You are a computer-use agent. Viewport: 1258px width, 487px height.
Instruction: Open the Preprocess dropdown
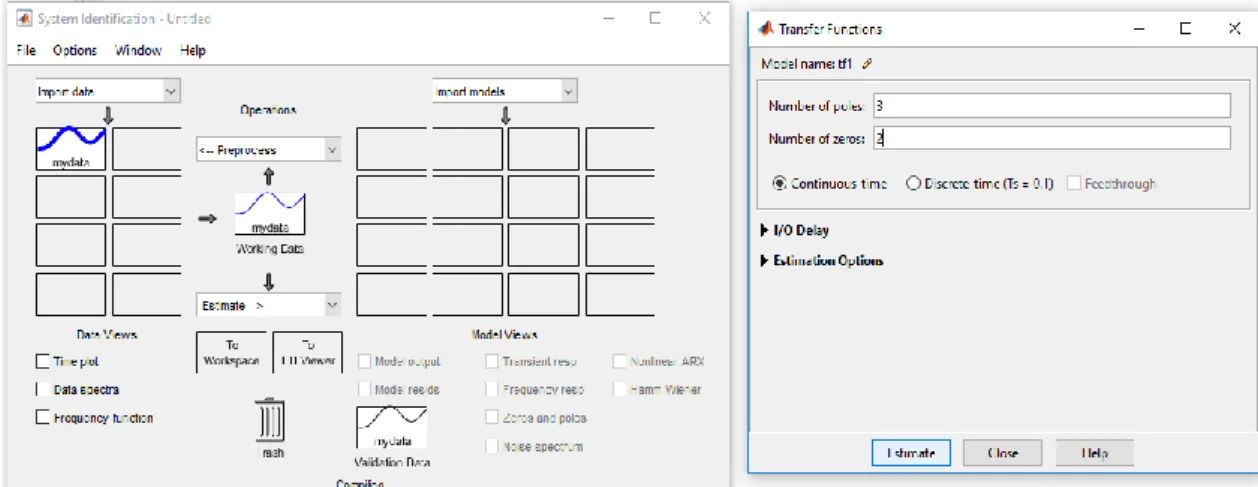268,150
